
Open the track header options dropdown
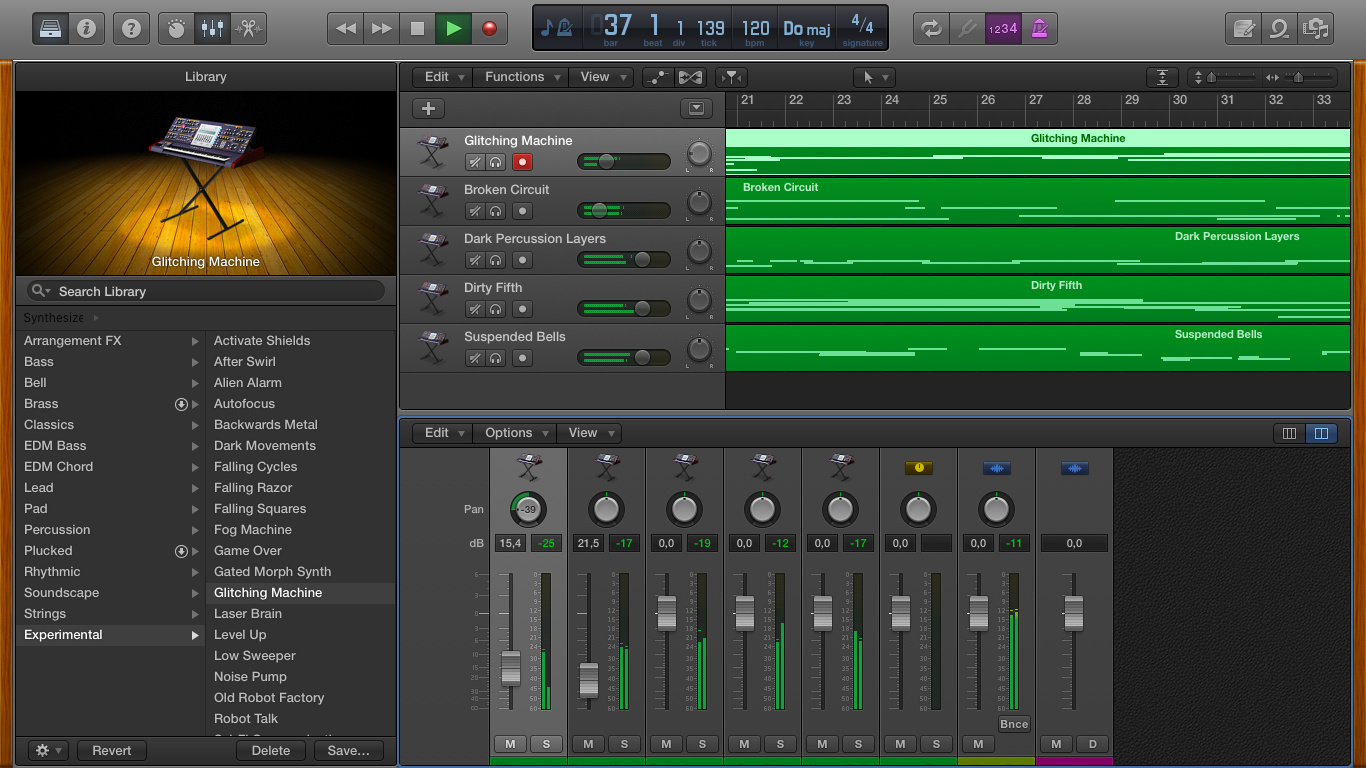[x=696, y=109]
